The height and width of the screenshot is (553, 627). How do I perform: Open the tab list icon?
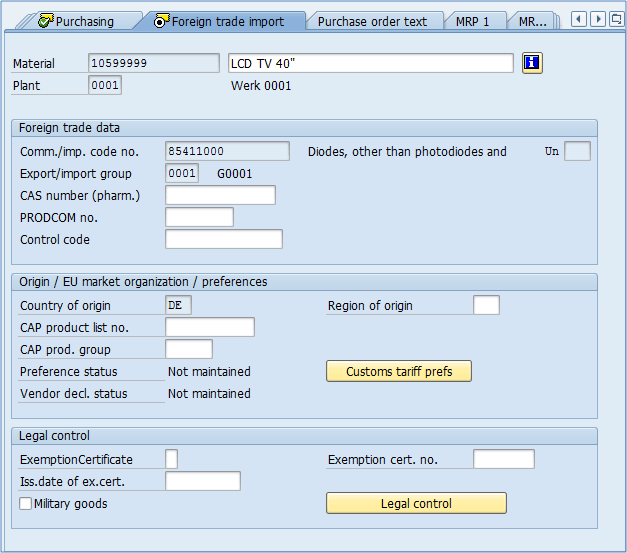click(616, 19)
